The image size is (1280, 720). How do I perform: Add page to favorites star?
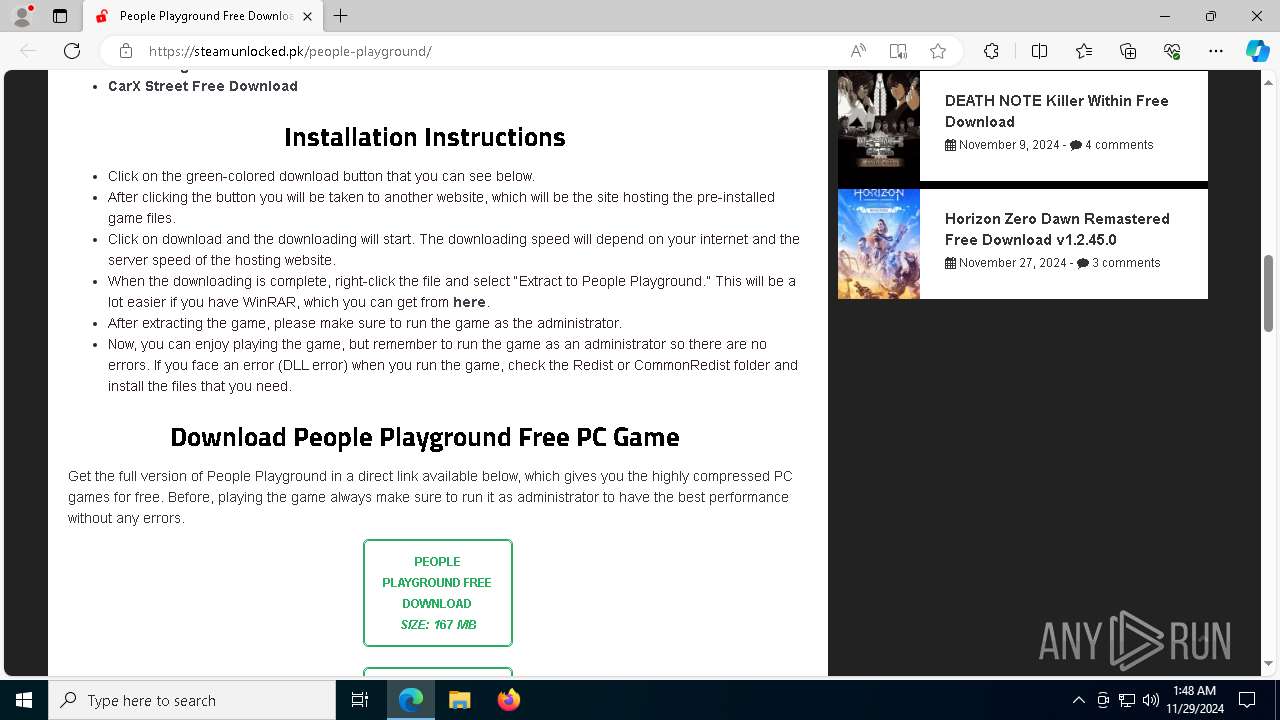click(x=938, y=51)
